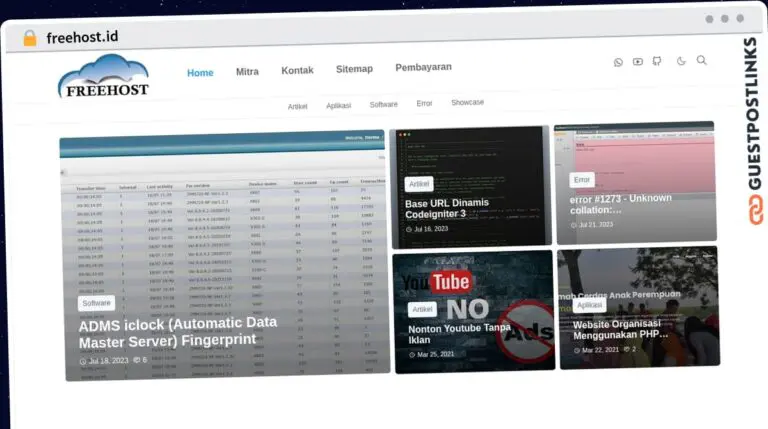Click the YouTube channel icon

(x=638, y=62)
